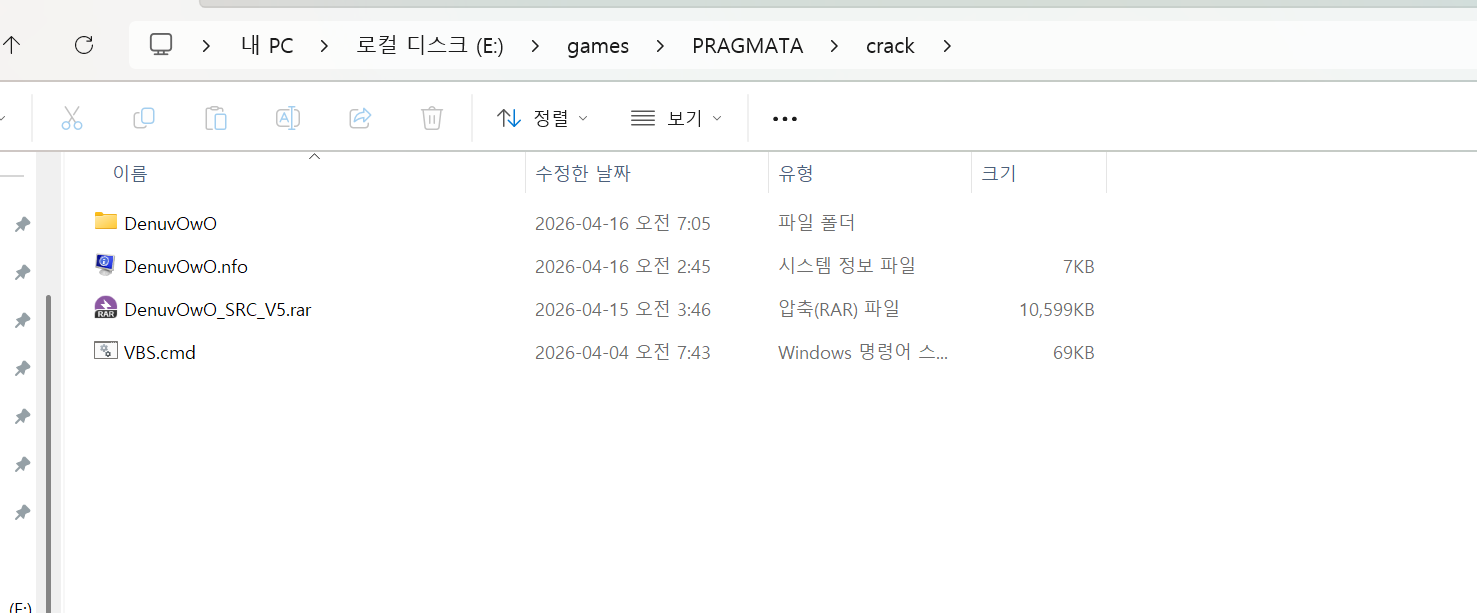Click the Paste clipboard icon
This screenshot has height=613, width=1477.
pyautogui.click(x=216, y=118)
